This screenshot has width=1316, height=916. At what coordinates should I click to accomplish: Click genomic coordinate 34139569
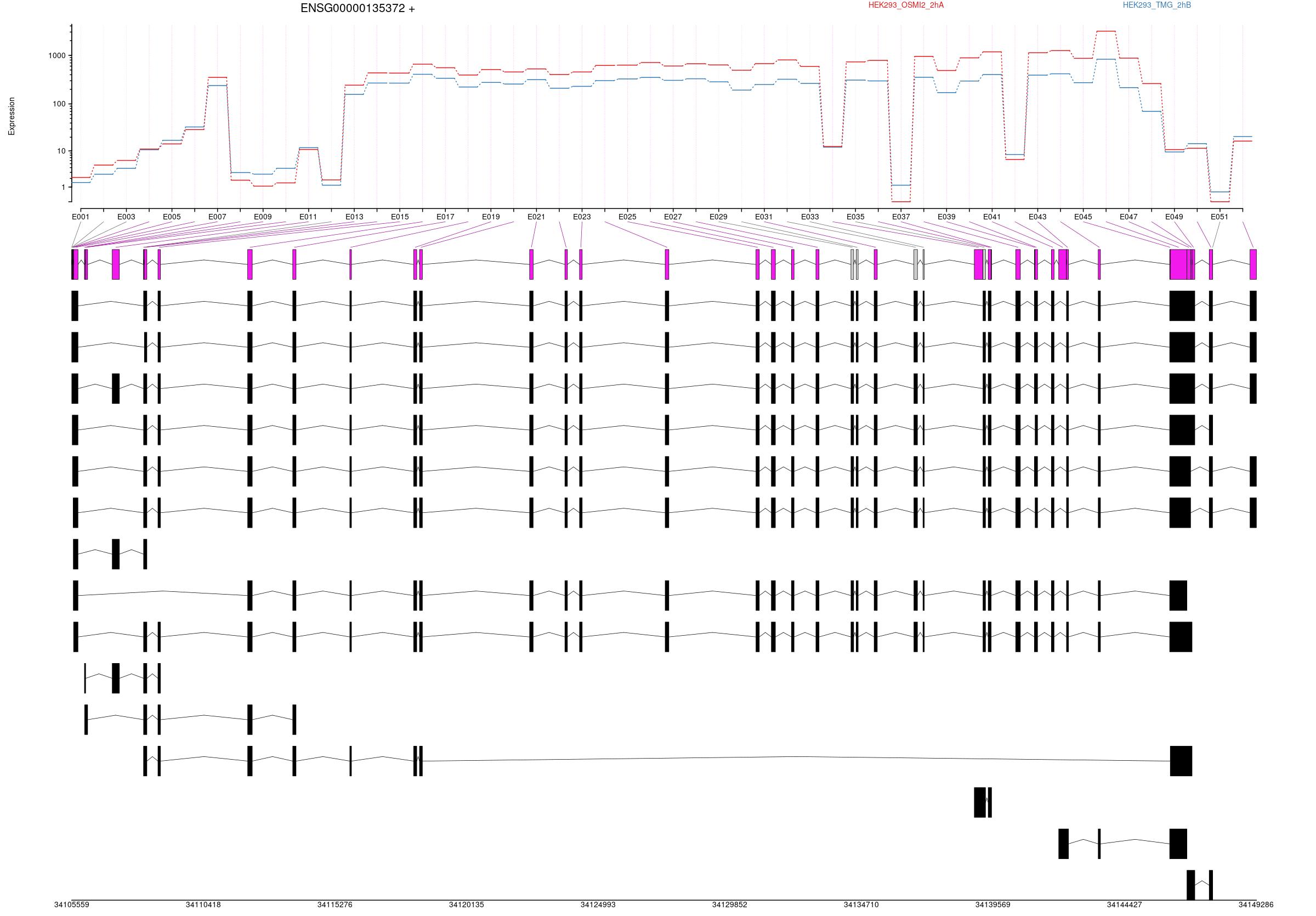992,905
